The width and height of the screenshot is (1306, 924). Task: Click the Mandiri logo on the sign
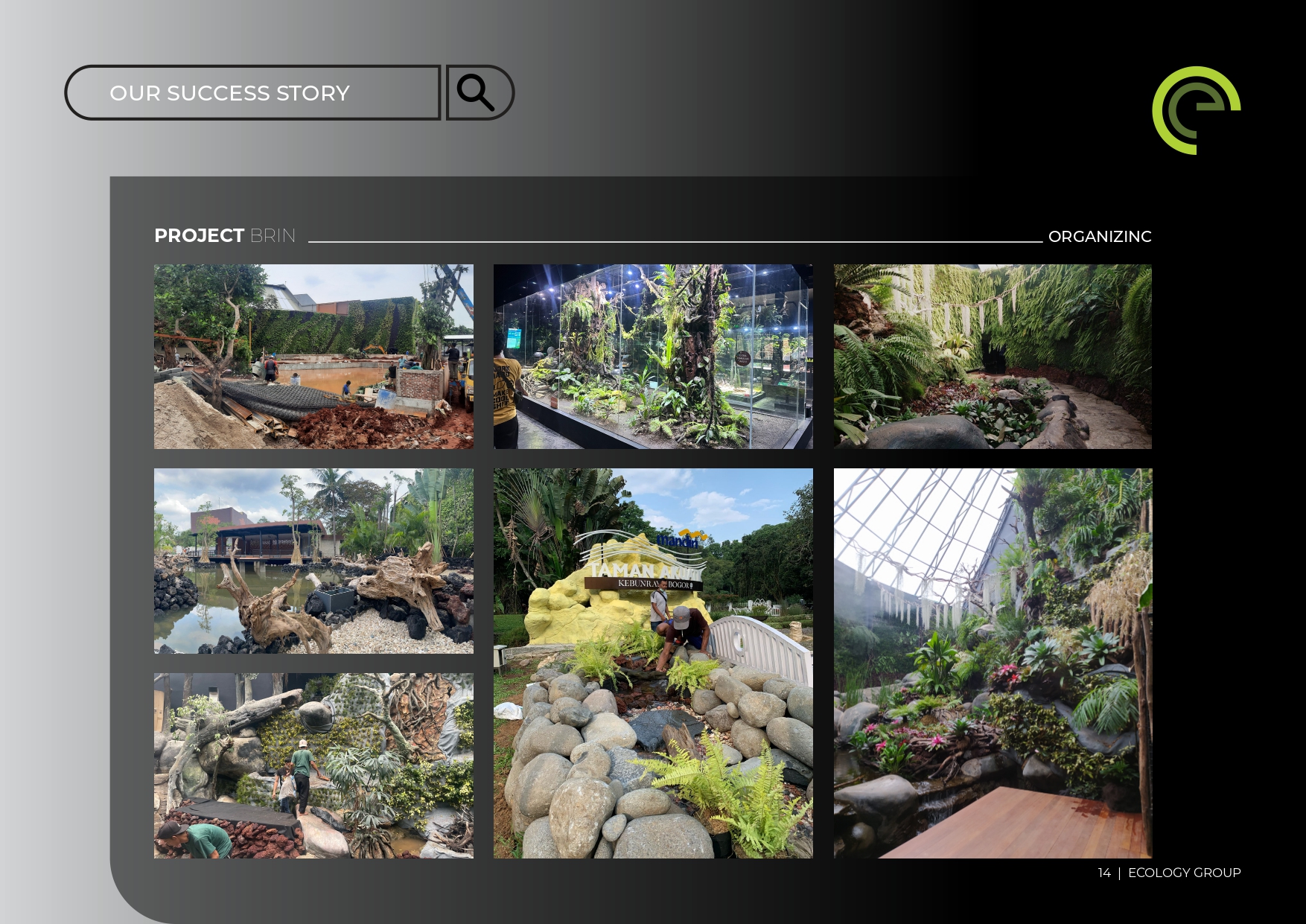click(681, 540)
